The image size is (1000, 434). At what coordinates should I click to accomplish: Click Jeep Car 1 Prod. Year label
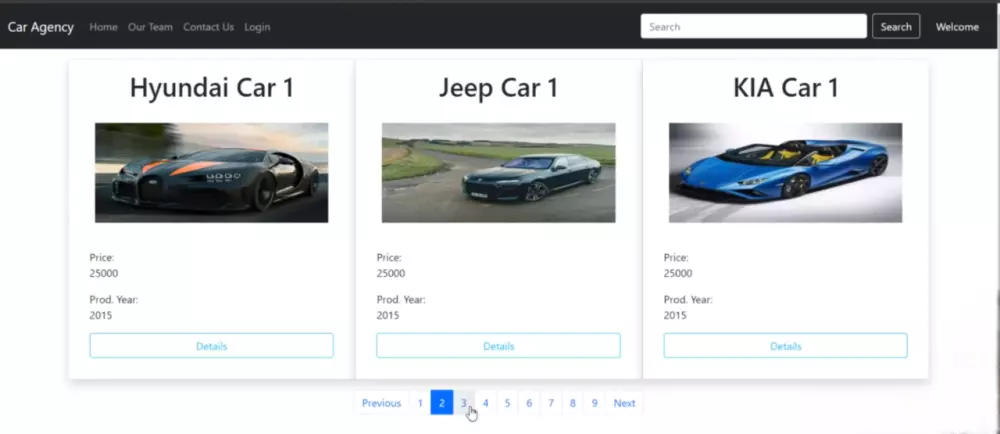(x=401, y=300)
